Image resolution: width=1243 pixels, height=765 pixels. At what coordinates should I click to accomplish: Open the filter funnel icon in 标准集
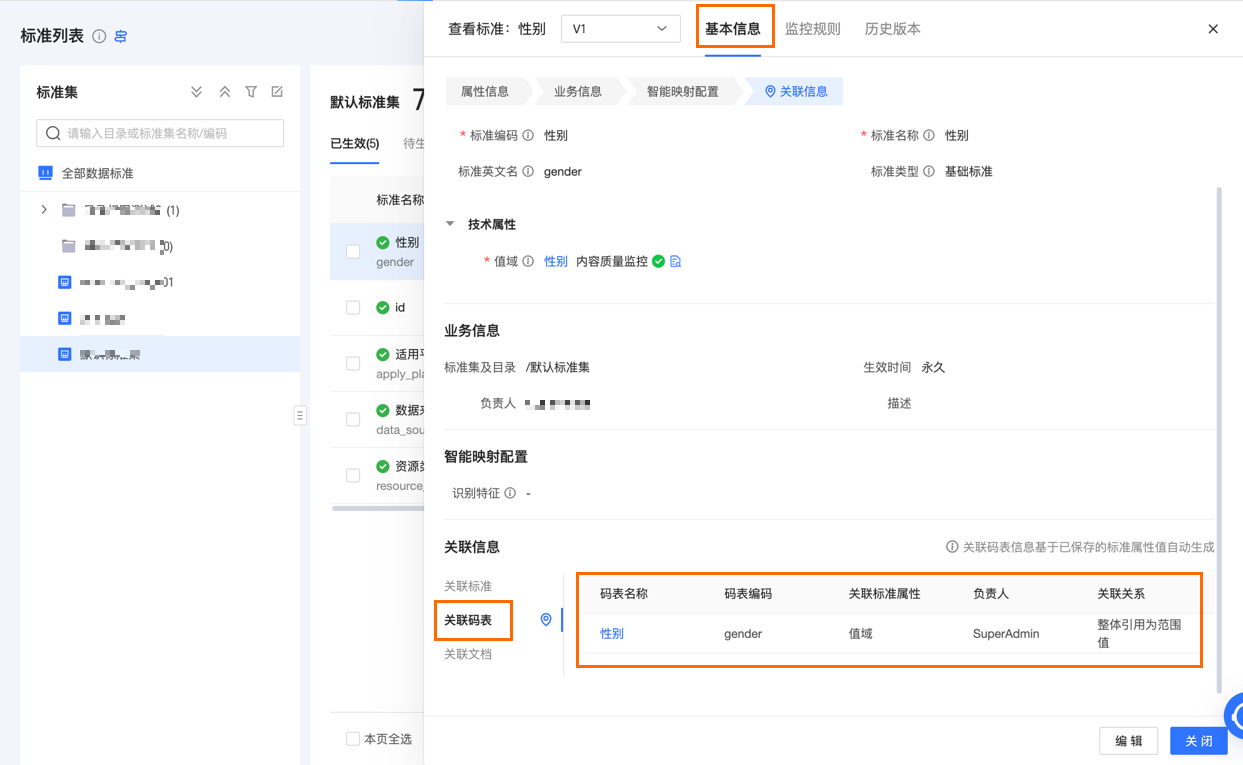point(251,92)
